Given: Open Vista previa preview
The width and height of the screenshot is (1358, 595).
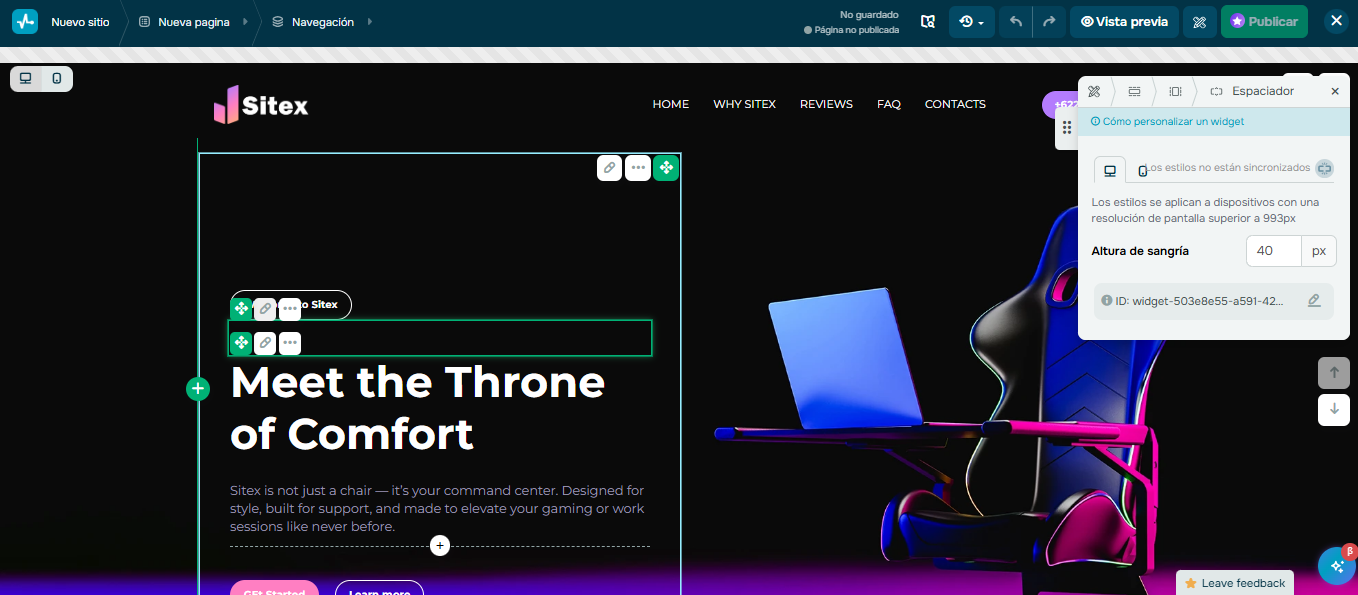Looking at the screenshot, I should coord(1124,22).
